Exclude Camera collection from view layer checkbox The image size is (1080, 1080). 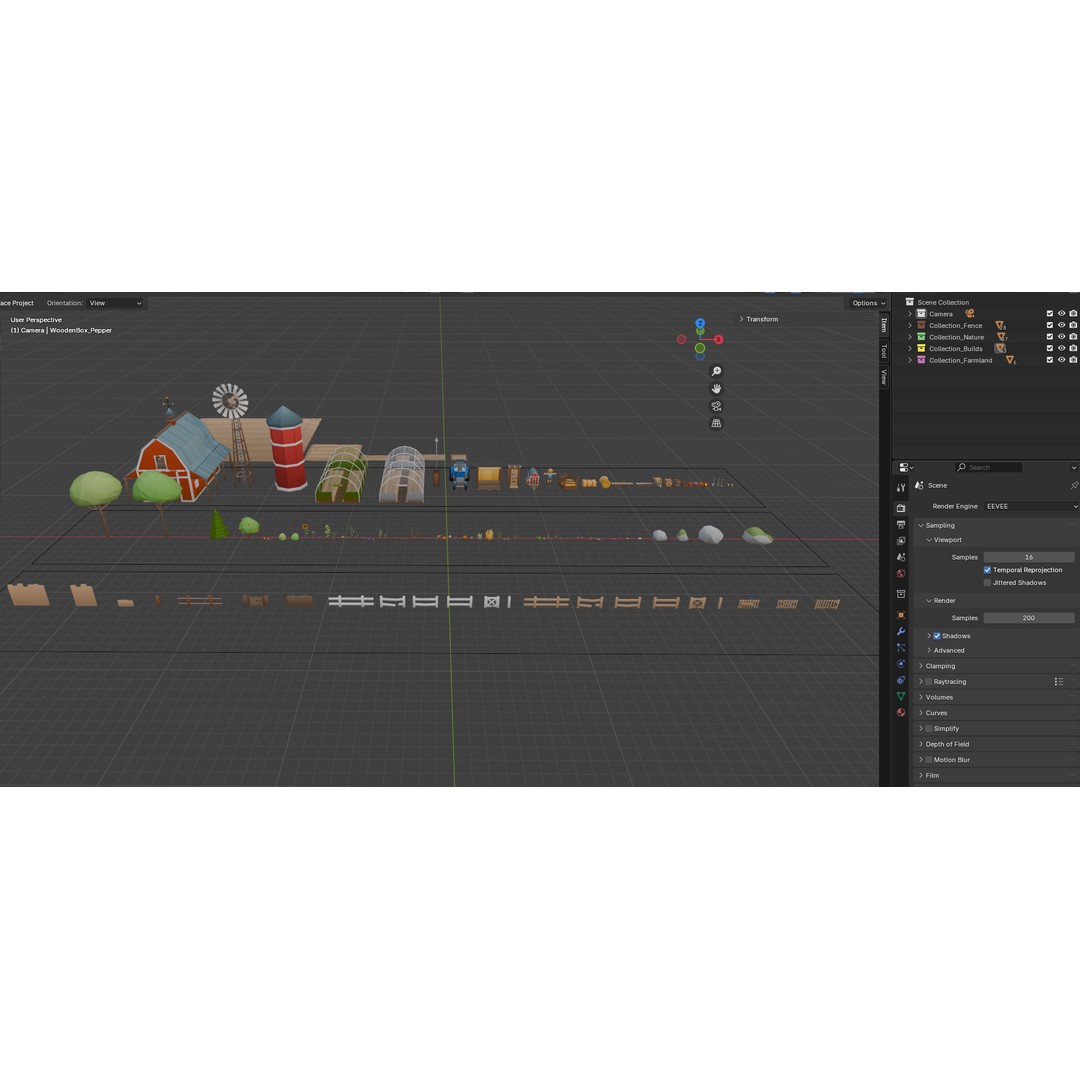click(x=1050, y=313)
